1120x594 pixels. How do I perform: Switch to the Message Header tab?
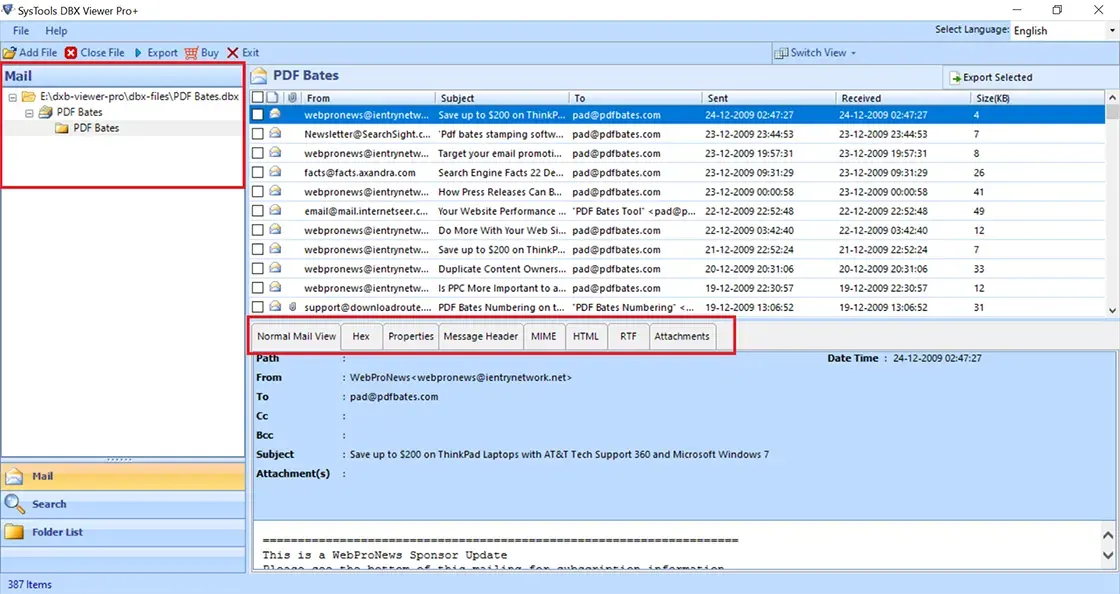[x=480, y=336]
